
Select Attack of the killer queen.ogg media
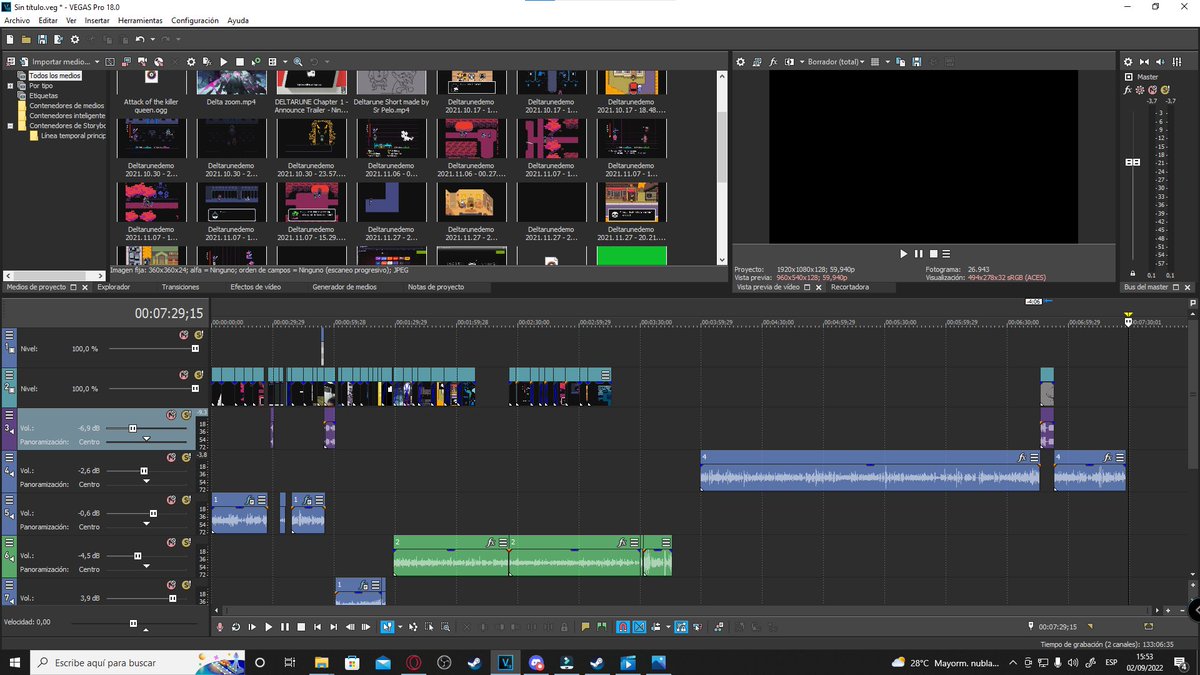click(151, 89)
